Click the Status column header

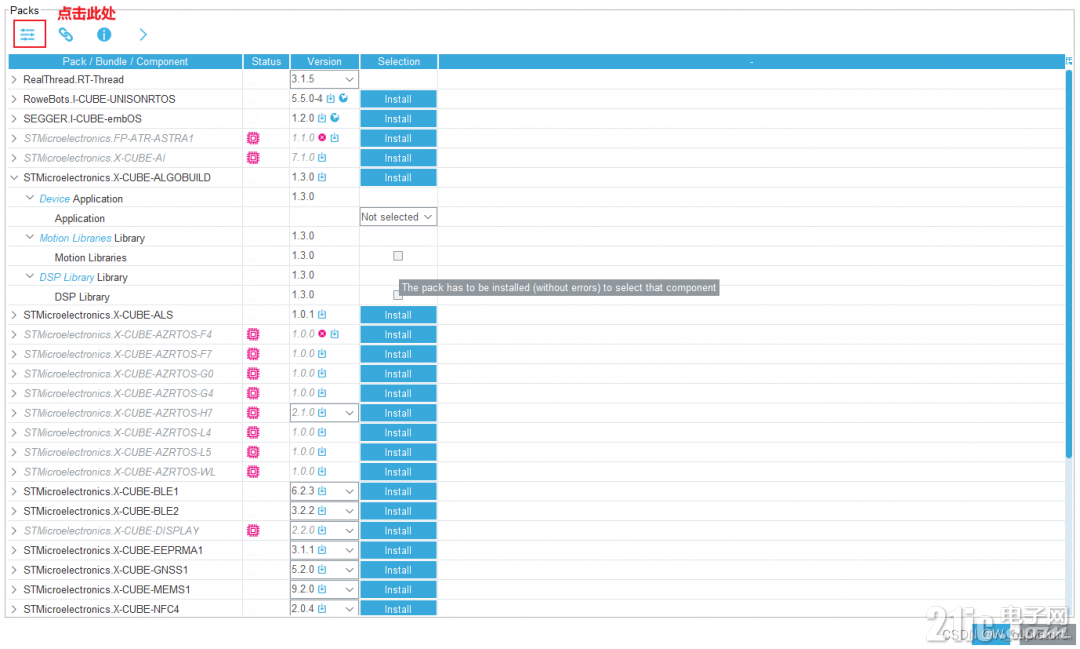click(266, 61)
